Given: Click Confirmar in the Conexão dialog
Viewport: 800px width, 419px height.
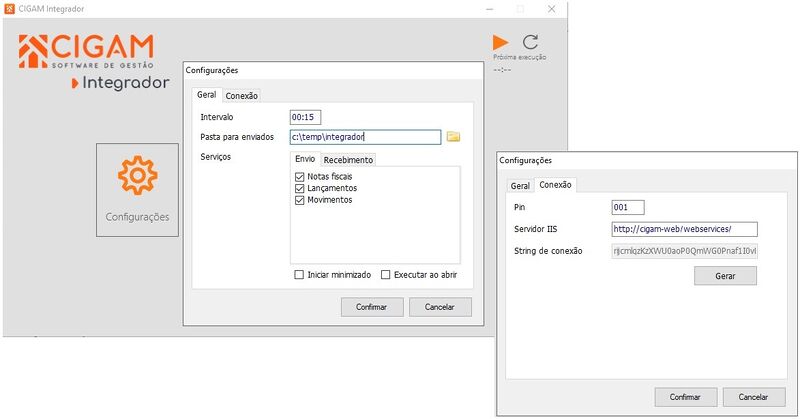Looking at the screenshot, I should point(686,397).
